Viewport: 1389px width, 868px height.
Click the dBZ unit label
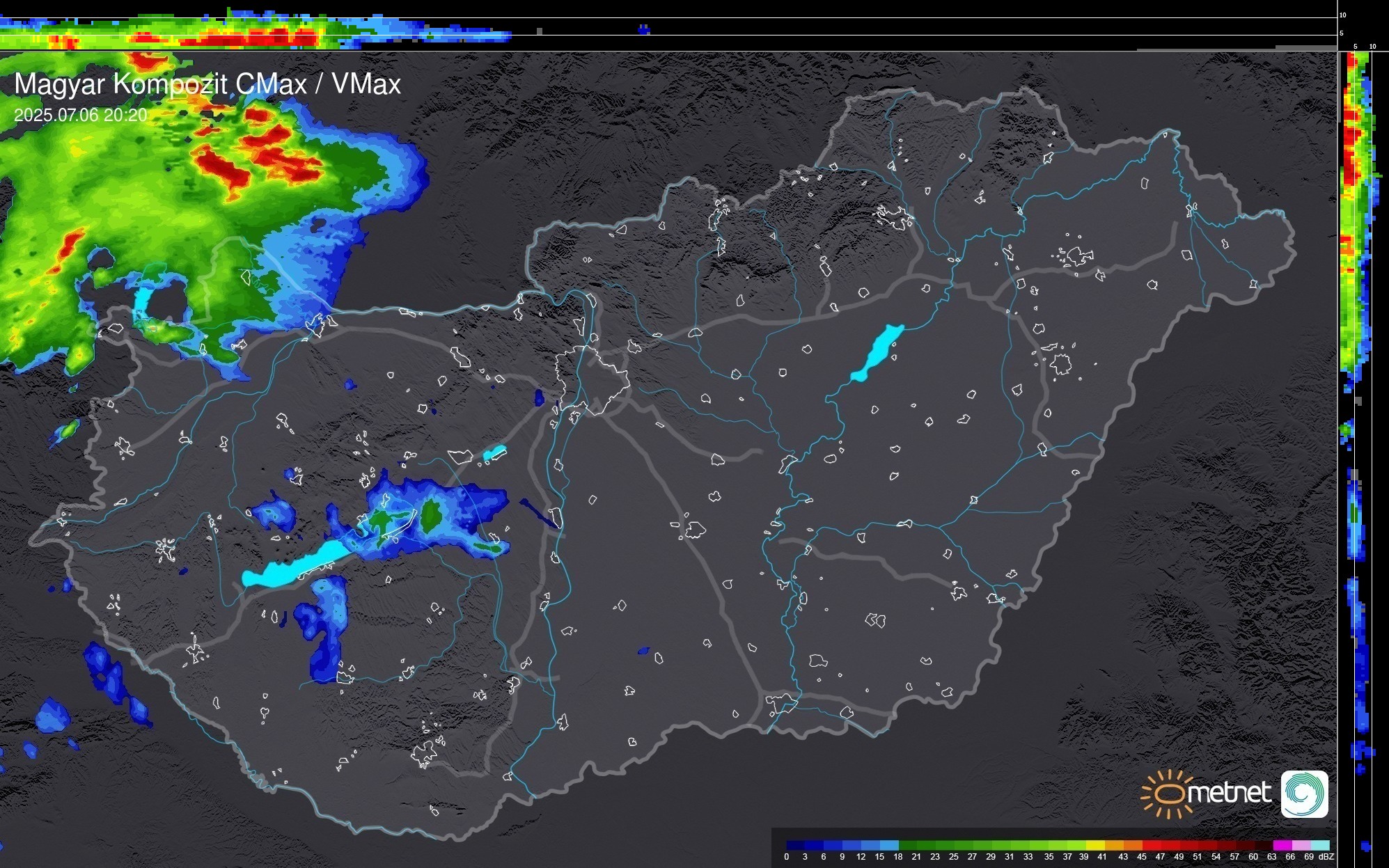tap(1326, 857)
